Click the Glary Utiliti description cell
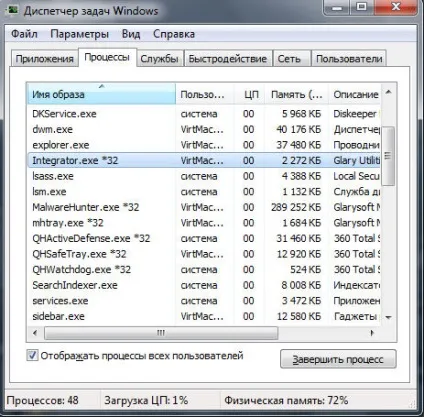The width and height of the screenshot is (424, 417). tap(356, 160)
